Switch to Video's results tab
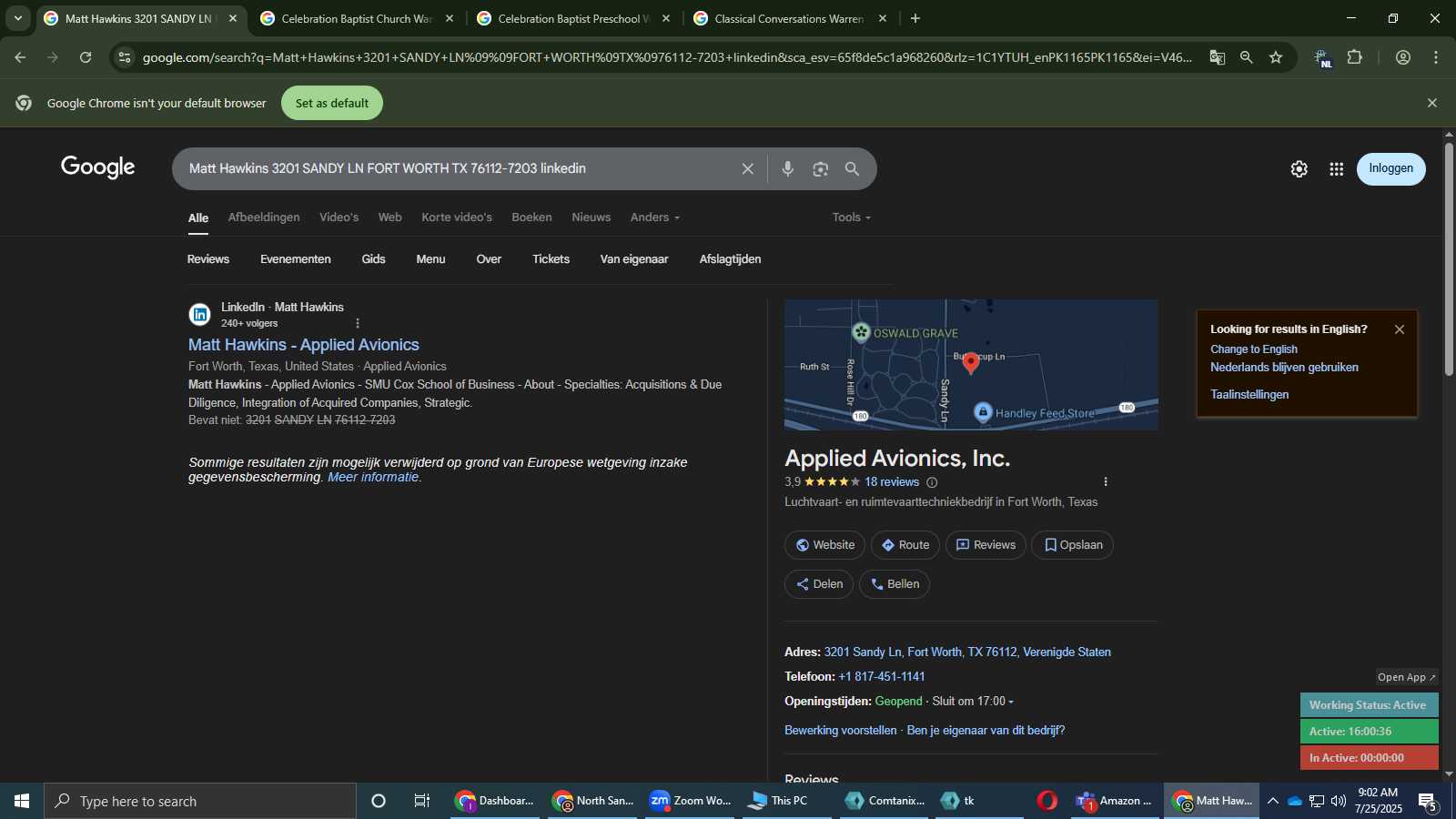The width and height of the screenshot is (1456, 819). coord(339,217)
